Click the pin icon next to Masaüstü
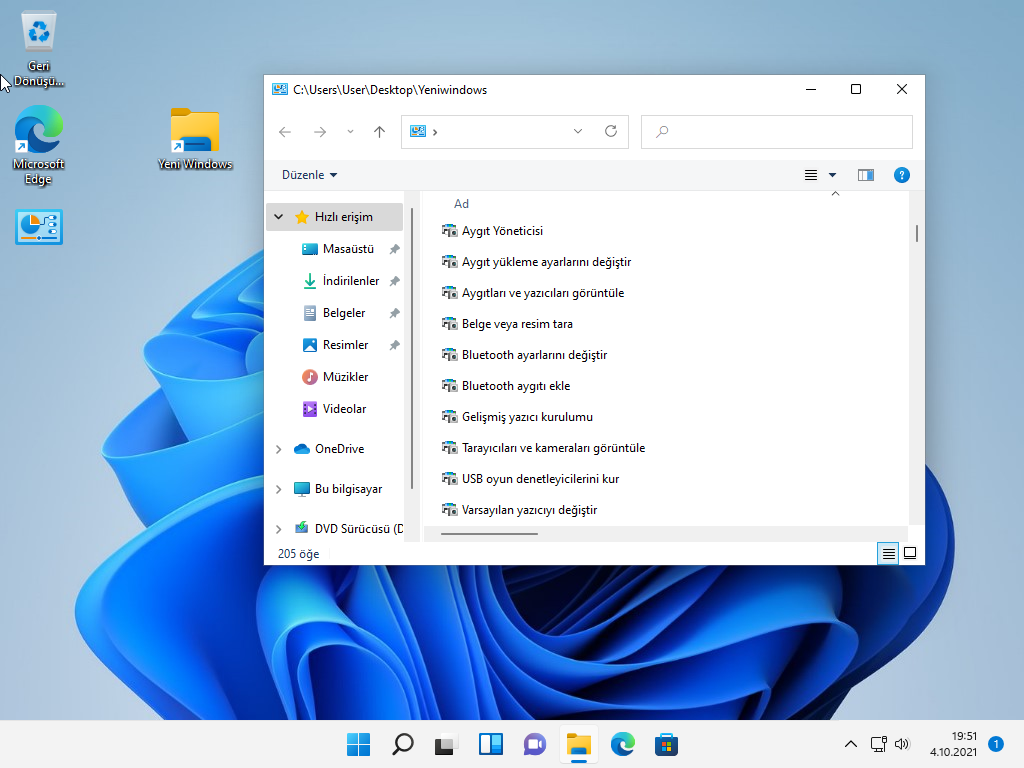 tap(394, 249)
